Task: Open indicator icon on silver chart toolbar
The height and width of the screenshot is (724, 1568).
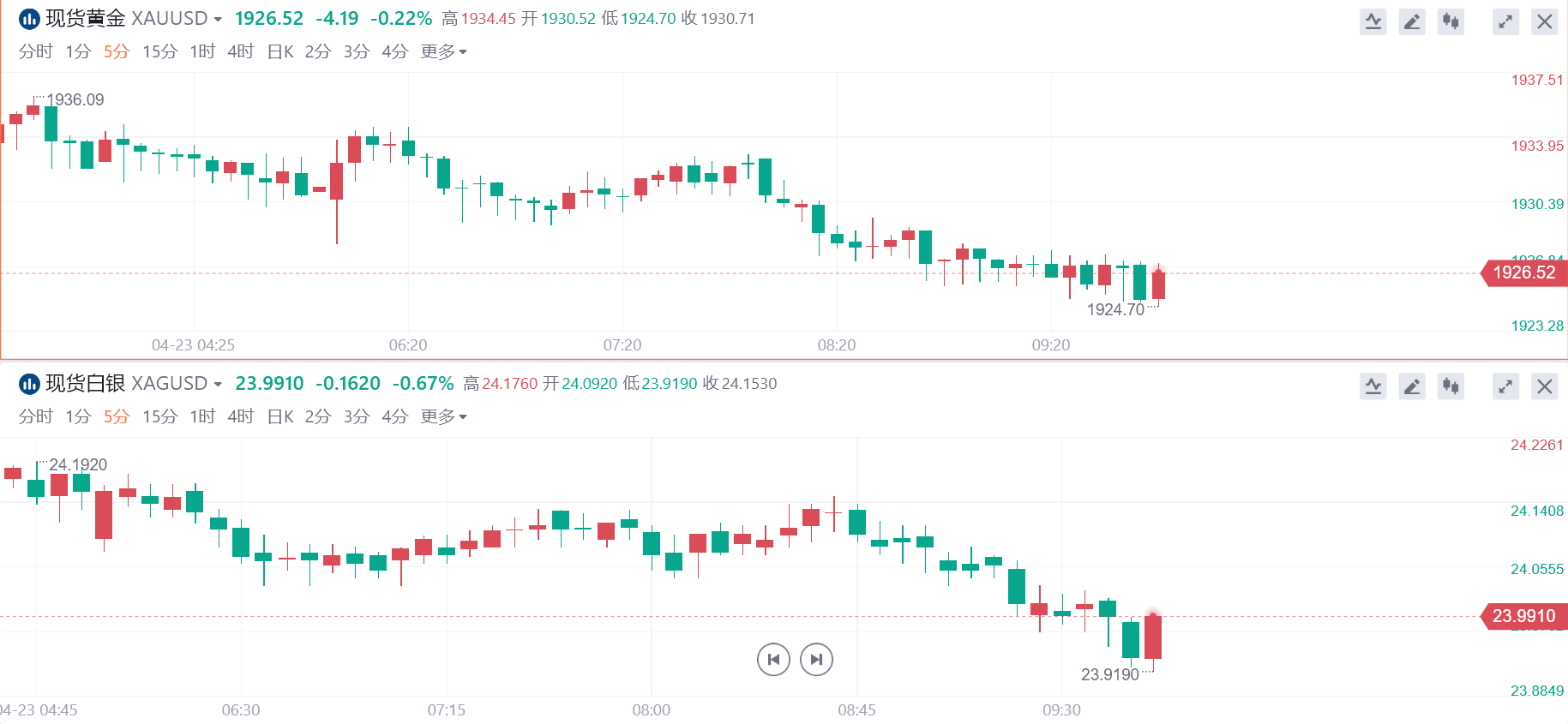Action: point(1373,386)
